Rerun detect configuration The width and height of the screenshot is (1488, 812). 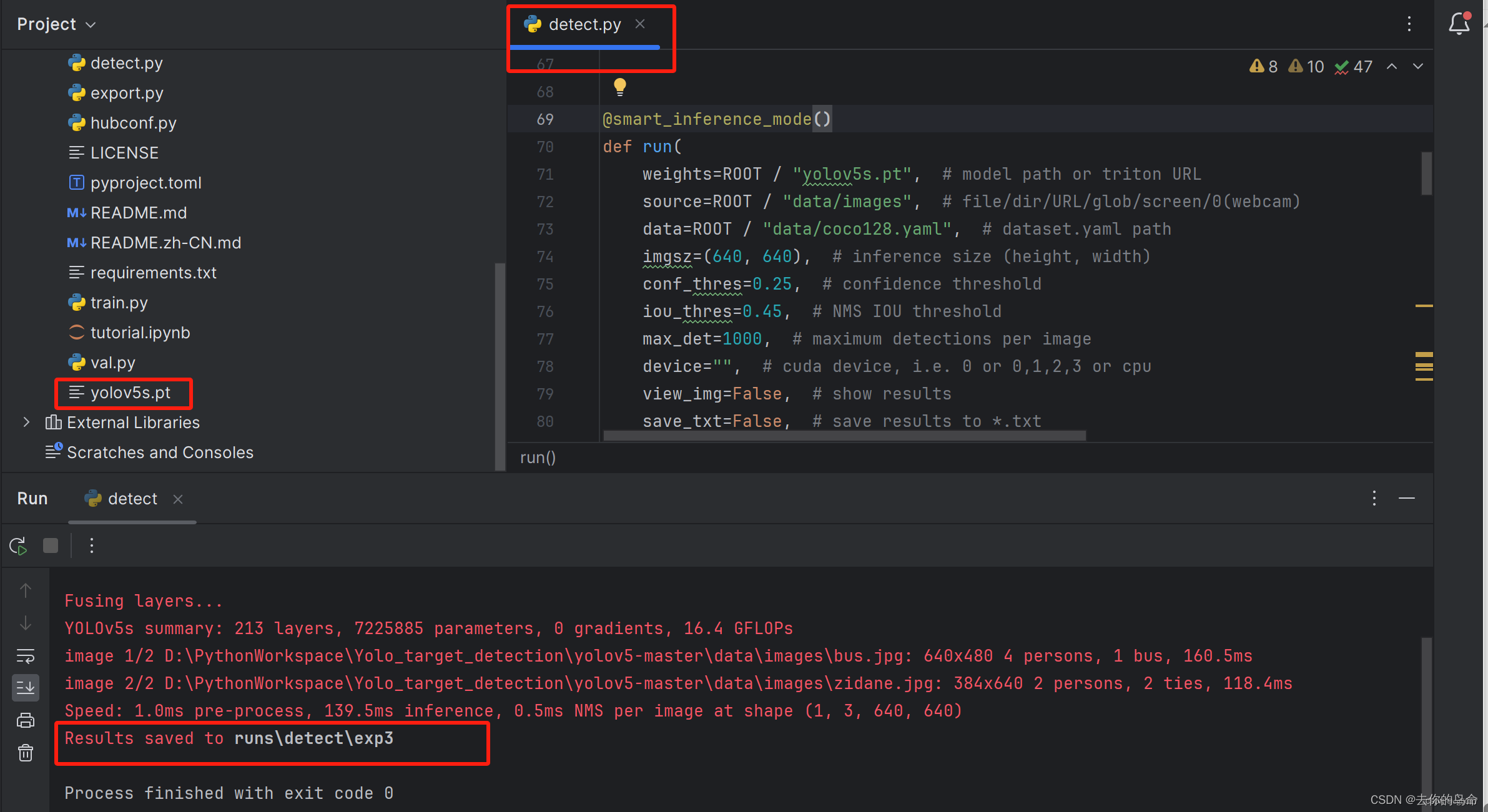tap(18, 546)
